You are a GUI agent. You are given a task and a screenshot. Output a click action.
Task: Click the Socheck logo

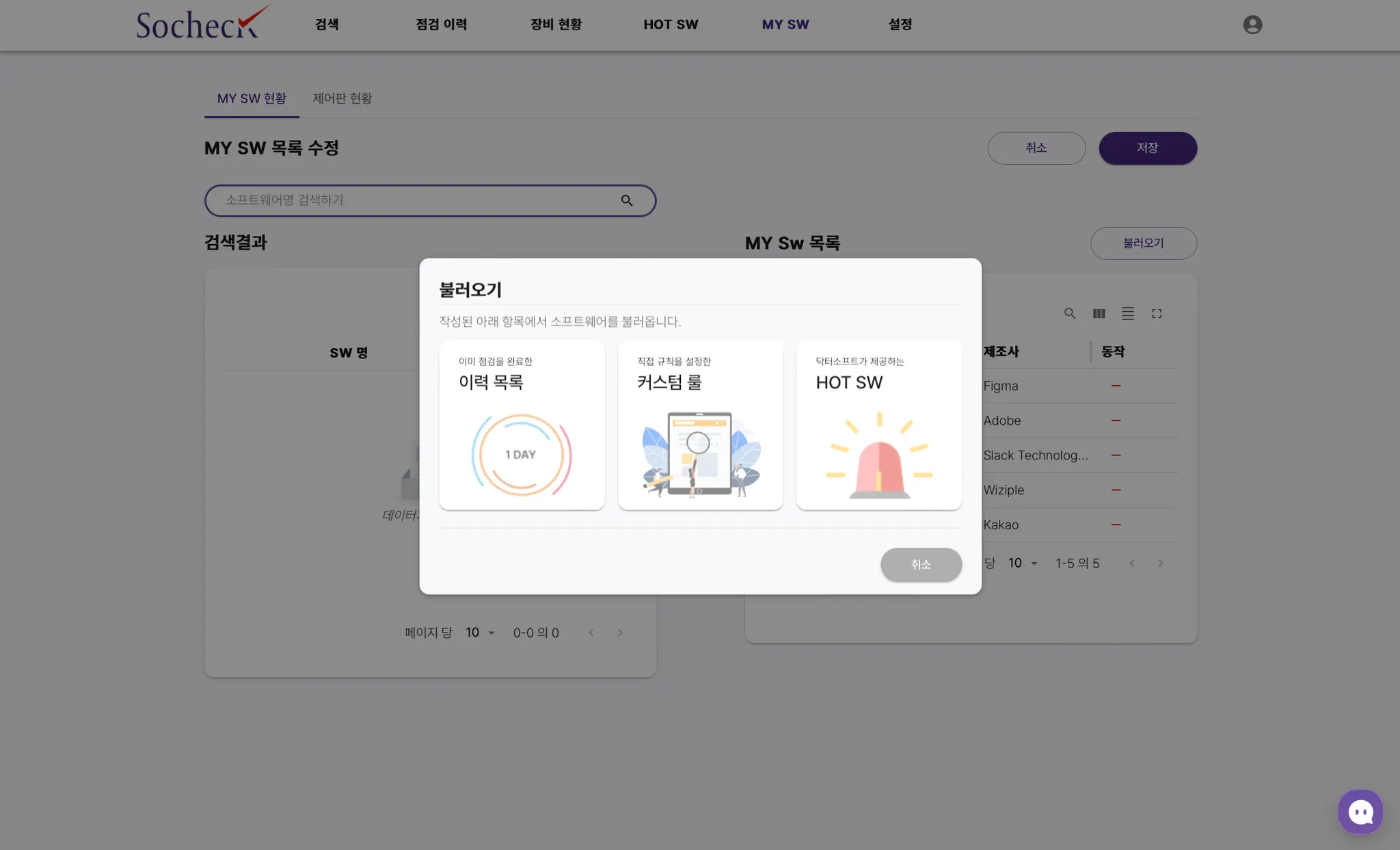pyautogui.click(x=200, y=24)
